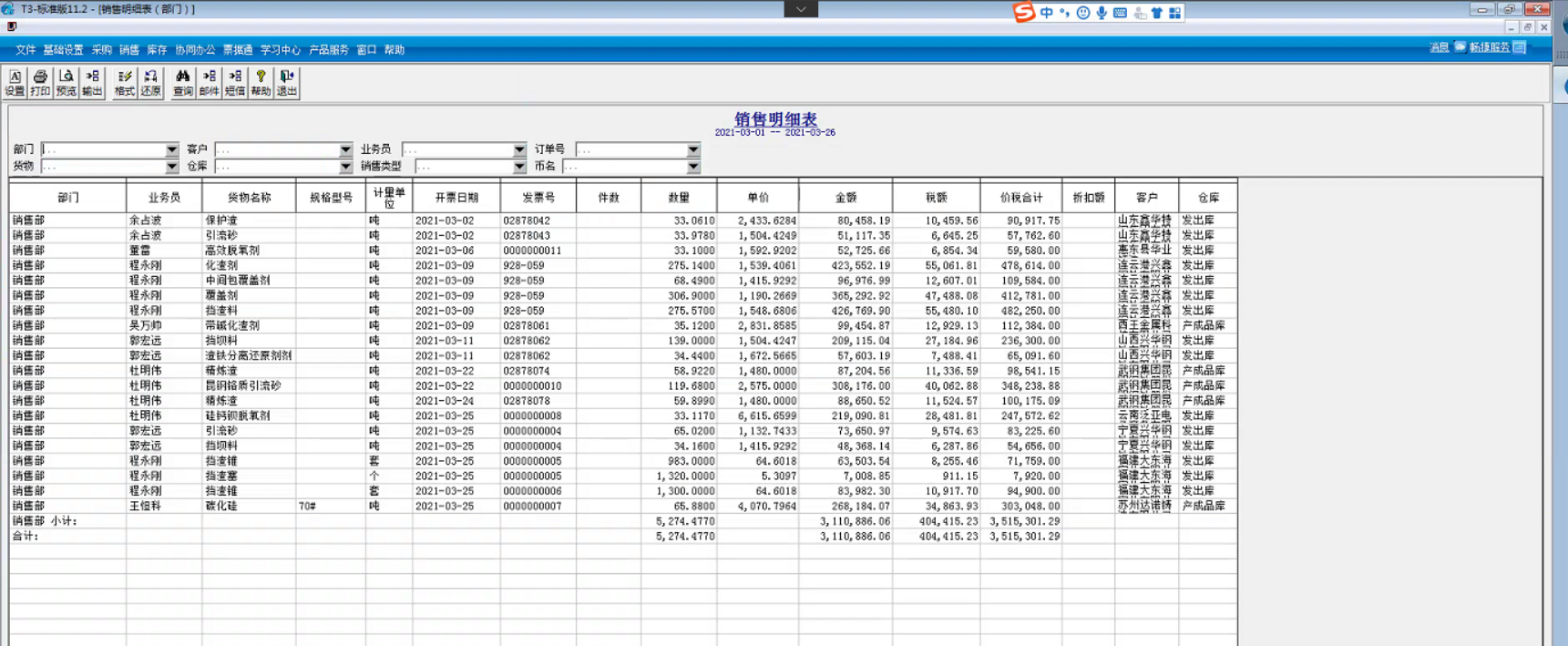Send report by 邮件 mail icon
The image size is (1568, 646).
pos(209,82)
